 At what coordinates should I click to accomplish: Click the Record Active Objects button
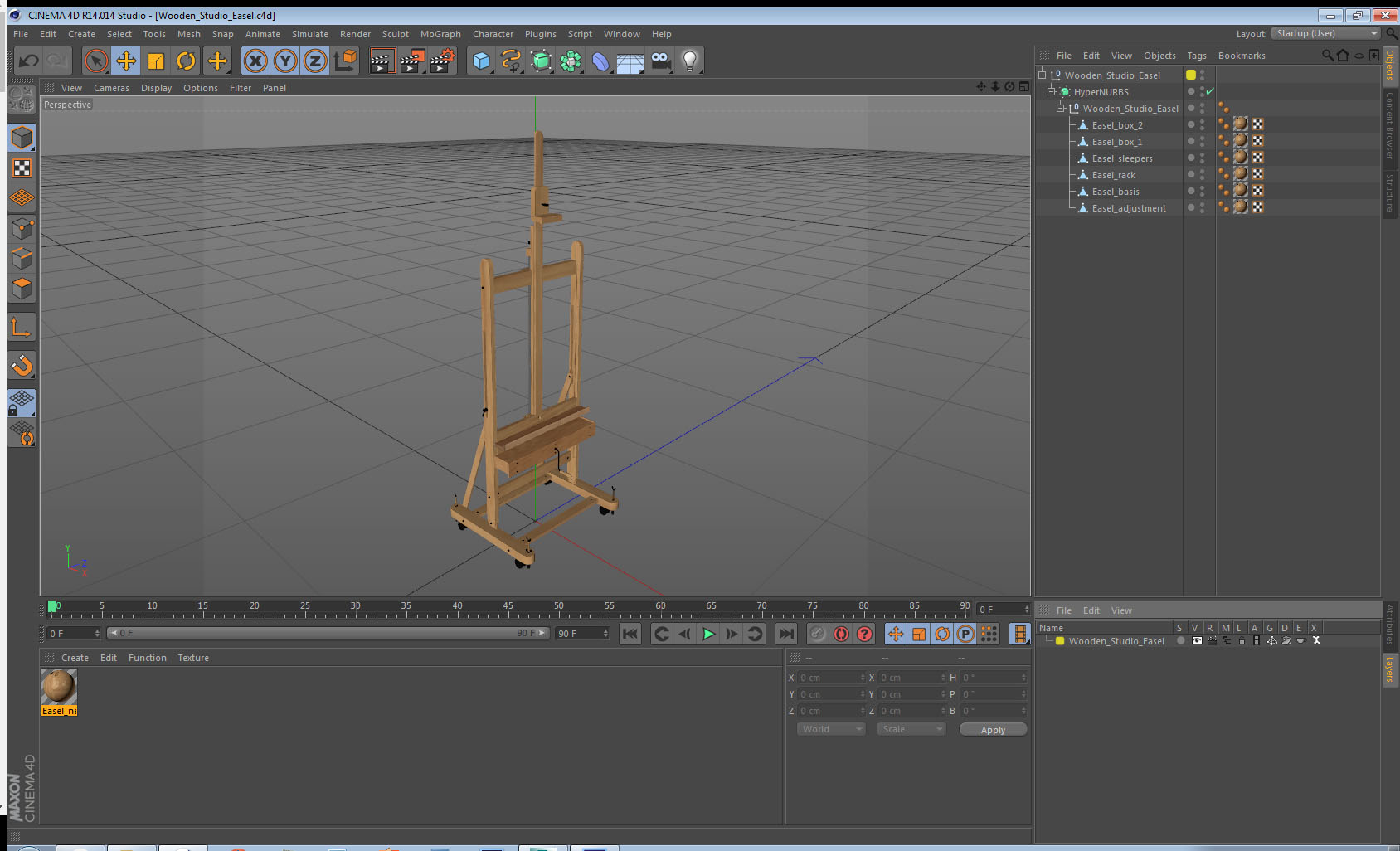817,634
